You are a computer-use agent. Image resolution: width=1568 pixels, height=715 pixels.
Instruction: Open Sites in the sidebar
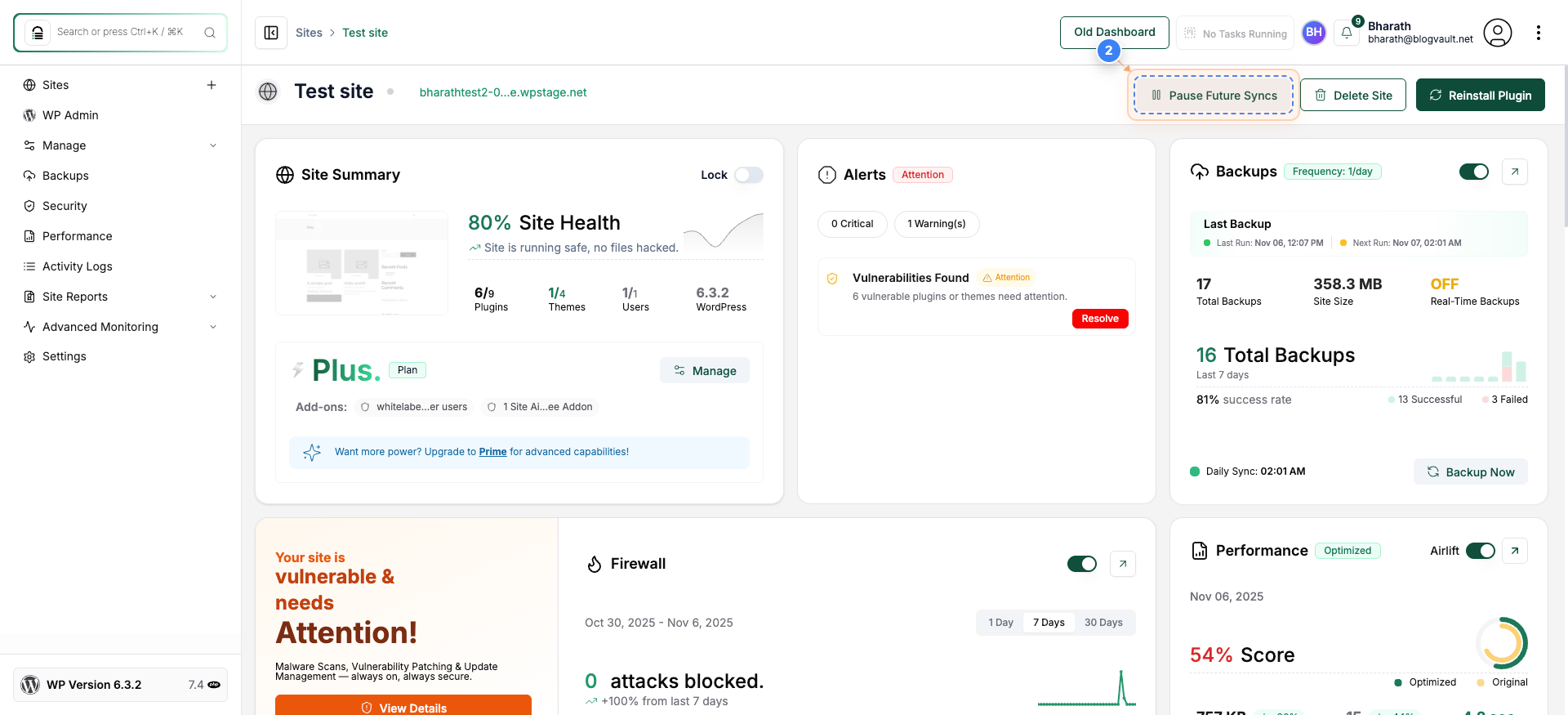[56, 85]
